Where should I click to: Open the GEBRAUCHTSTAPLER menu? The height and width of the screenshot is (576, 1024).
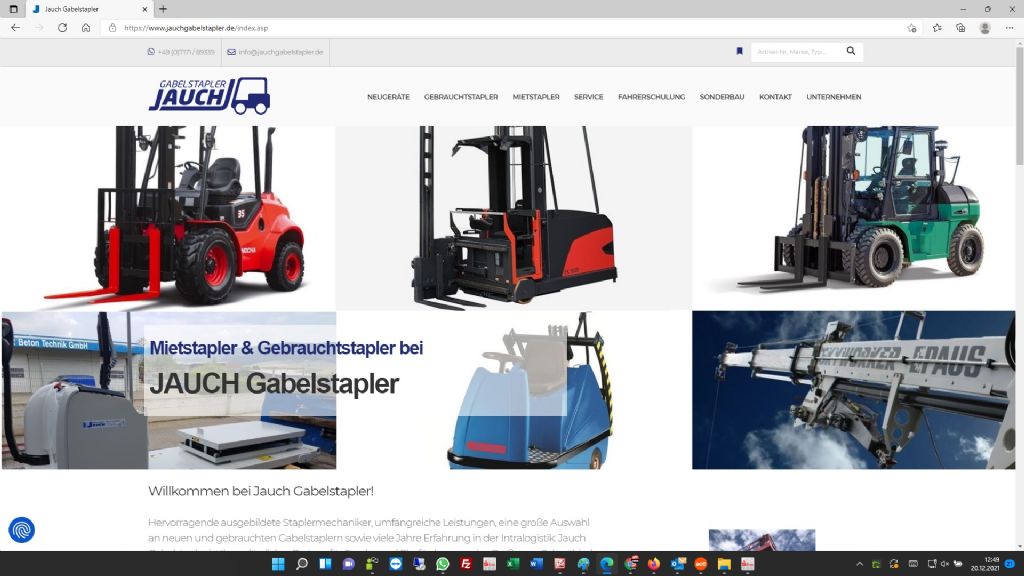461,97
